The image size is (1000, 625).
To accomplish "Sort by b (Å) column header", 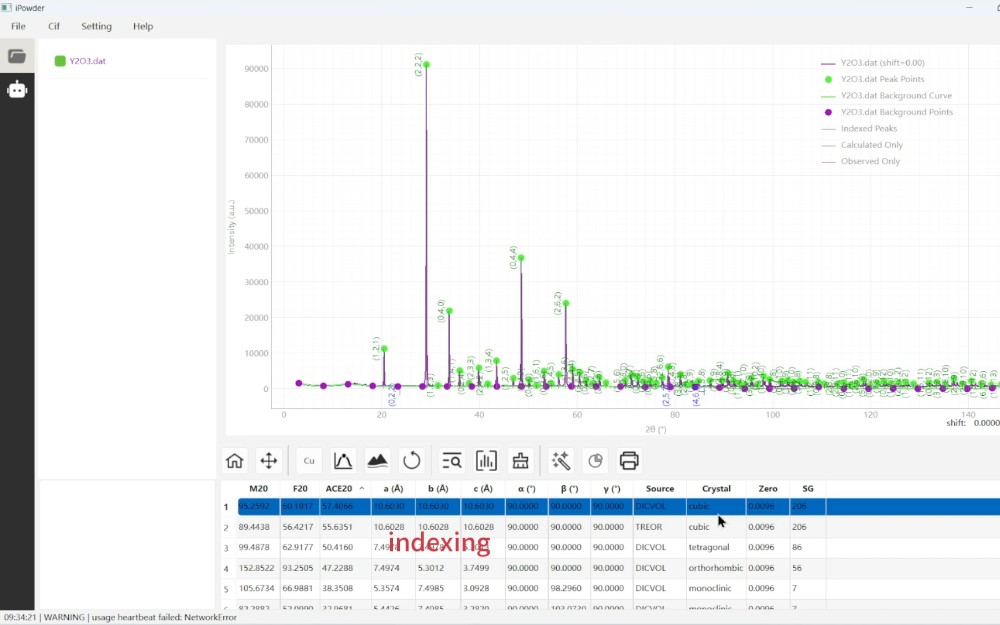I will 438,489.
